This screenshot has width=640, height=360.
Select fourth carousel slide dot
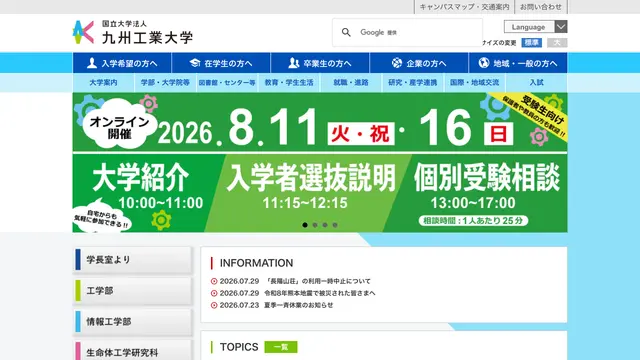click(335, 225)
